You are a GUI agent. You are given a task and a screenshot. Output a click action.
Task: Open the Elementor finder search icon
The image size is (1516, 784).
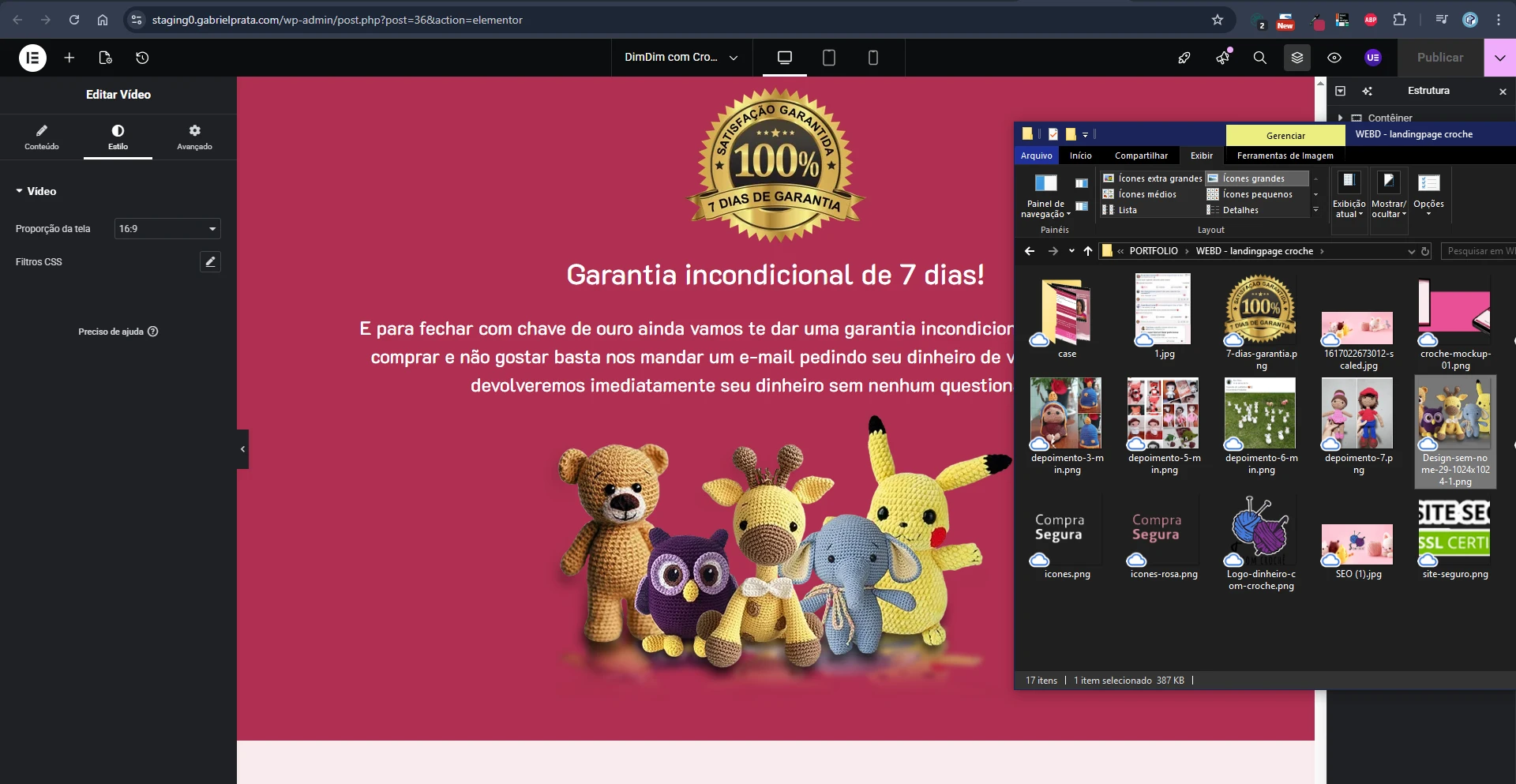tap(1259, 58)
